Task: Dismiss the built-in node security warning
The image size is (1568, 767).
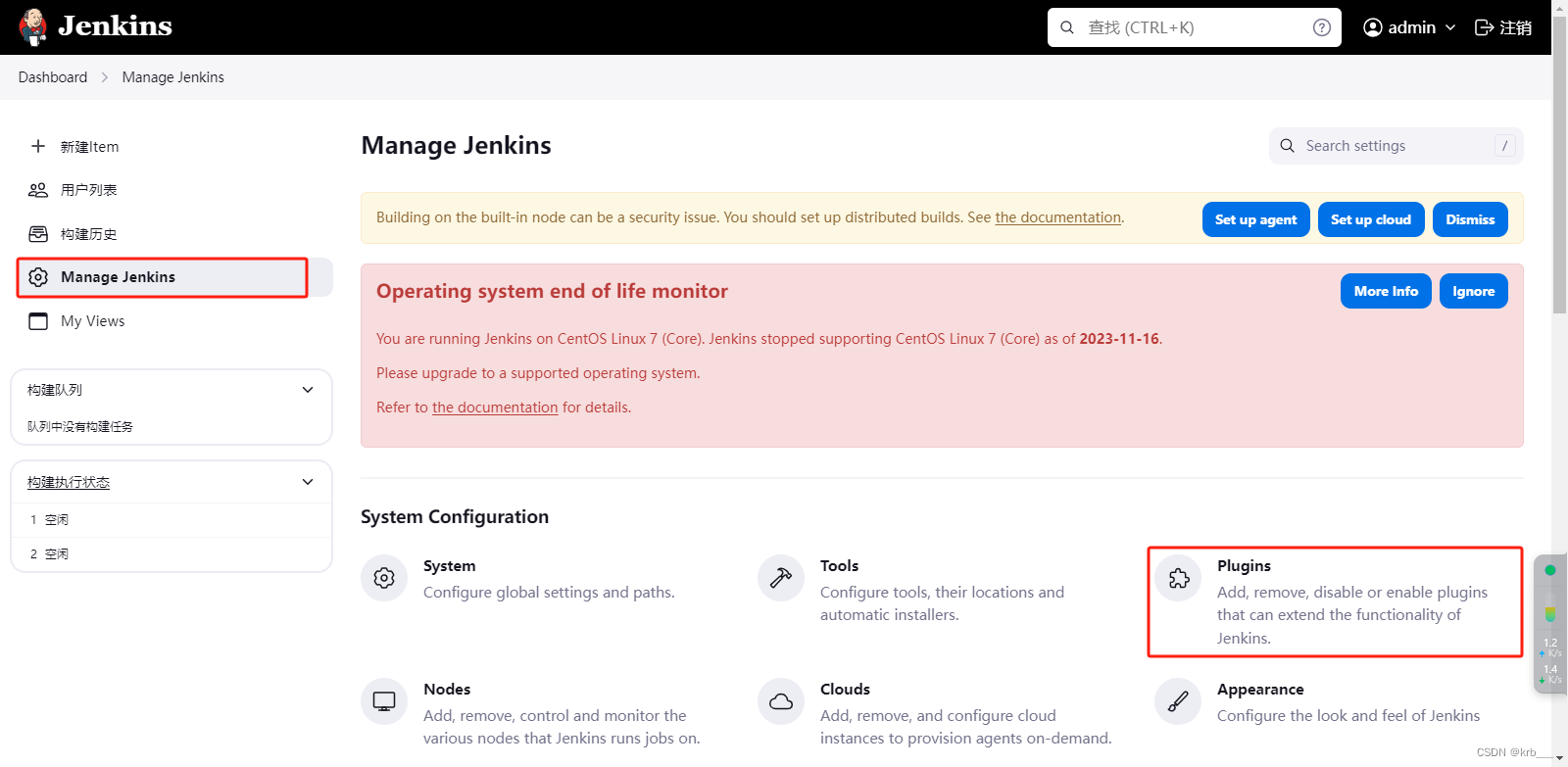Action: click(1470, 219)
